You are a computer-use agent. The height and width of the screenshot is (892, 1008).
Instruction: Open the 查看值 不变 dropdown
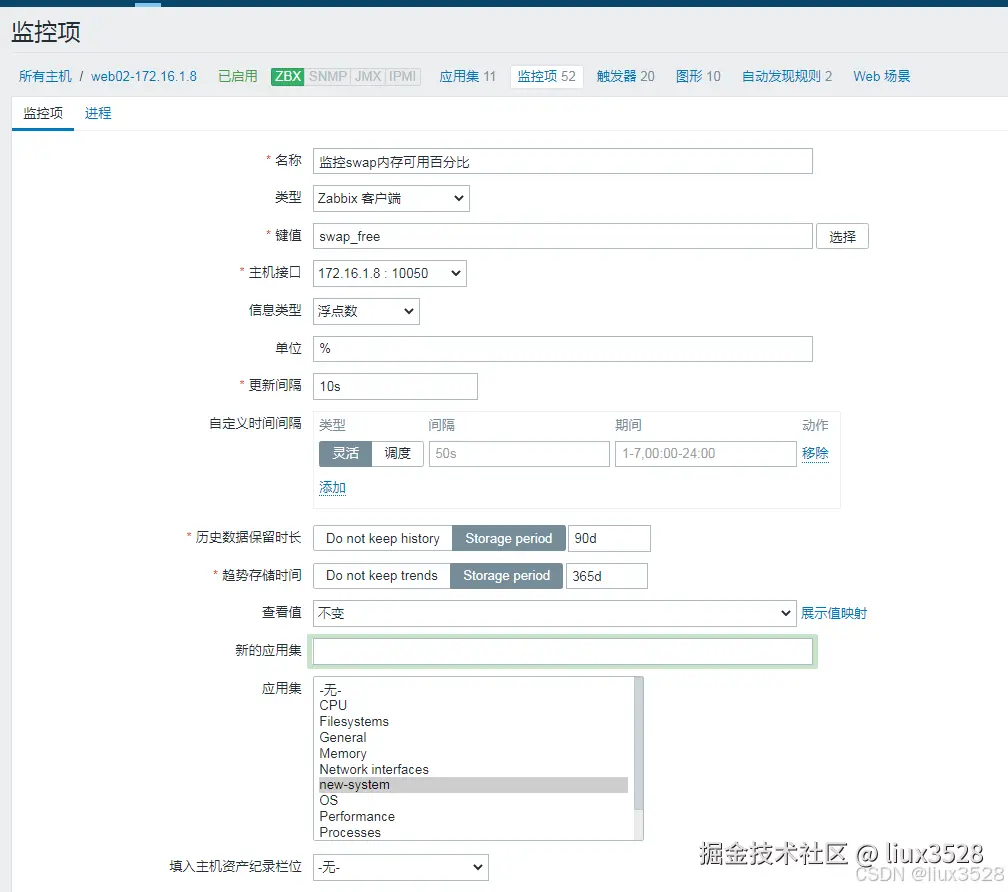pyautogui.click(x=554, y=614)
